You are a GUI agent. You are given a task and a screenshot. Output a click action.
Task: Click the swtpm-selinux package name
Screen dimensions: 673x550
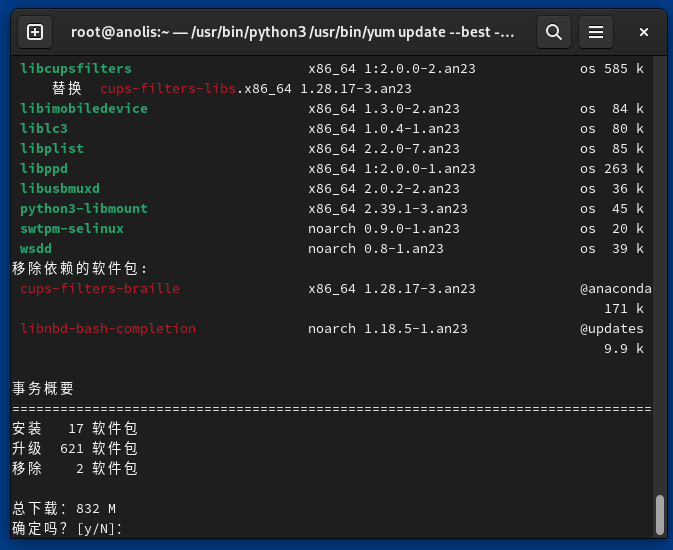71,229
